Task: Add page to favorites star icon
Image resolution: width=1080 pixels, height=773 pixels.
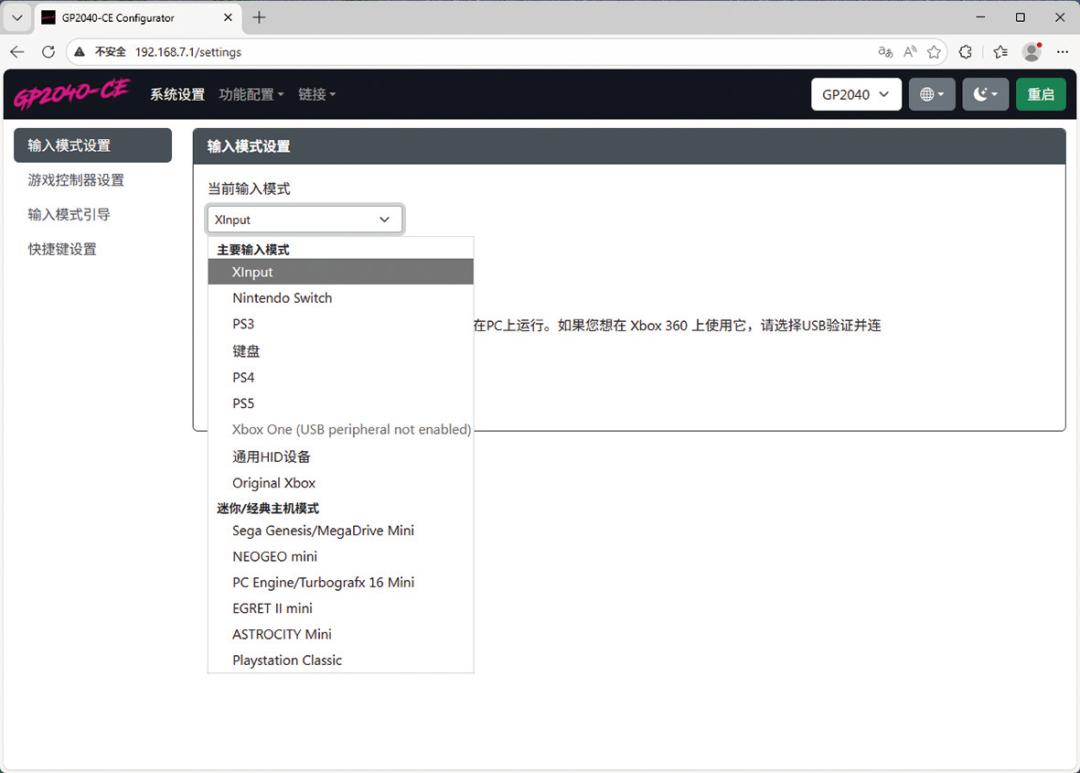Action: coord(934,52)
